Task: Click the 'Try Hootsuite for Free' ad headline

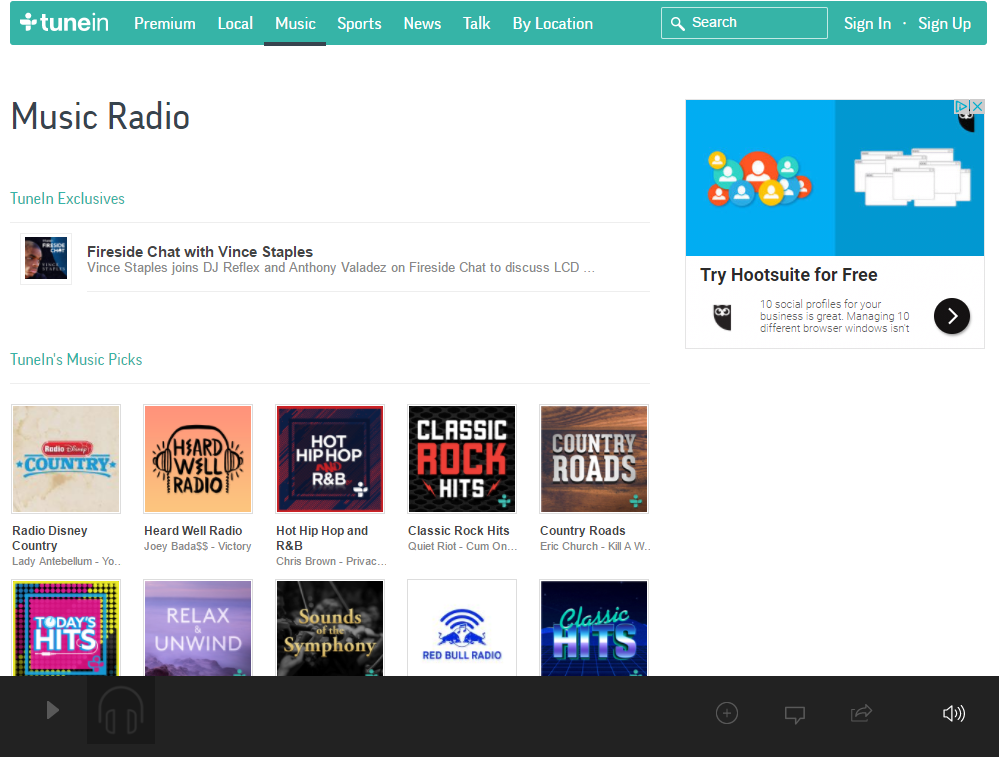Action: pos(789,275)
